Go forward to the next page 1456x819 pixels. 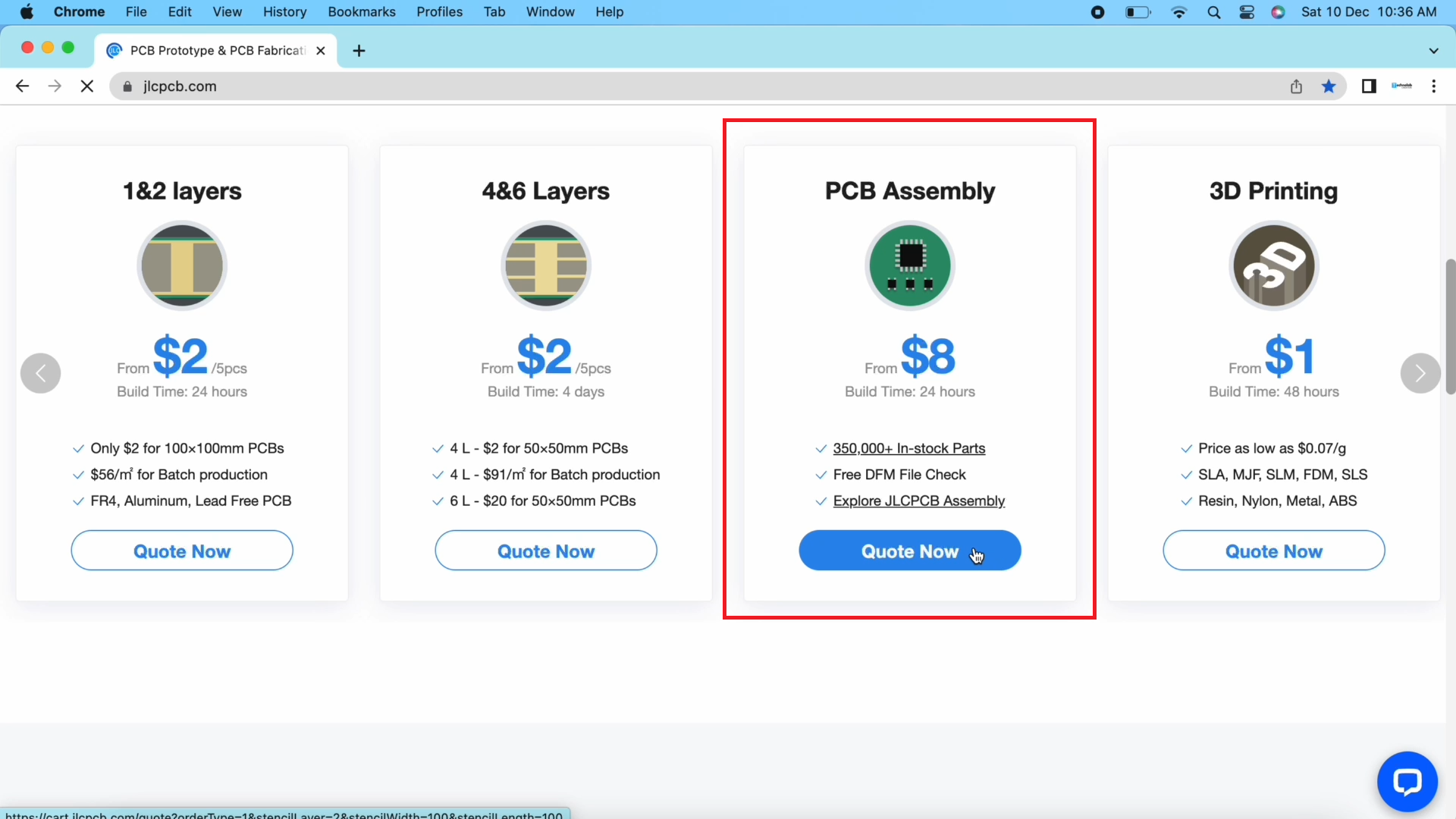[x=55, y=86]
